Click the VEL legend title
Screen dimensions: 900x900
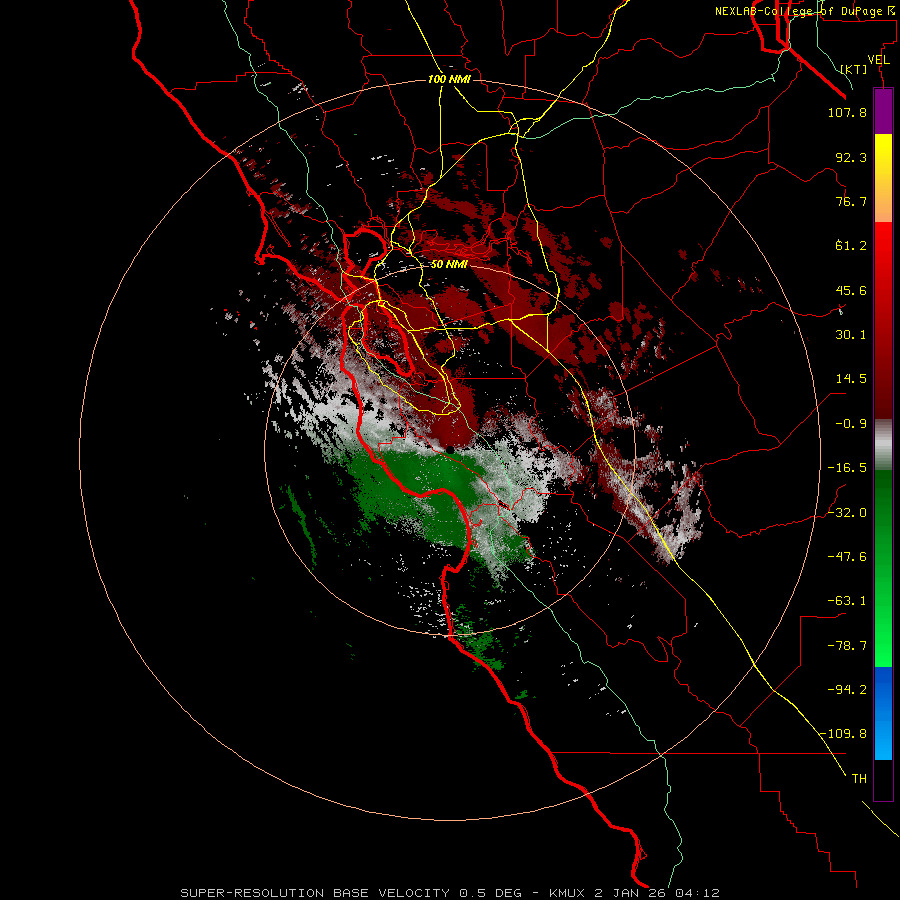tap(878, 60)
